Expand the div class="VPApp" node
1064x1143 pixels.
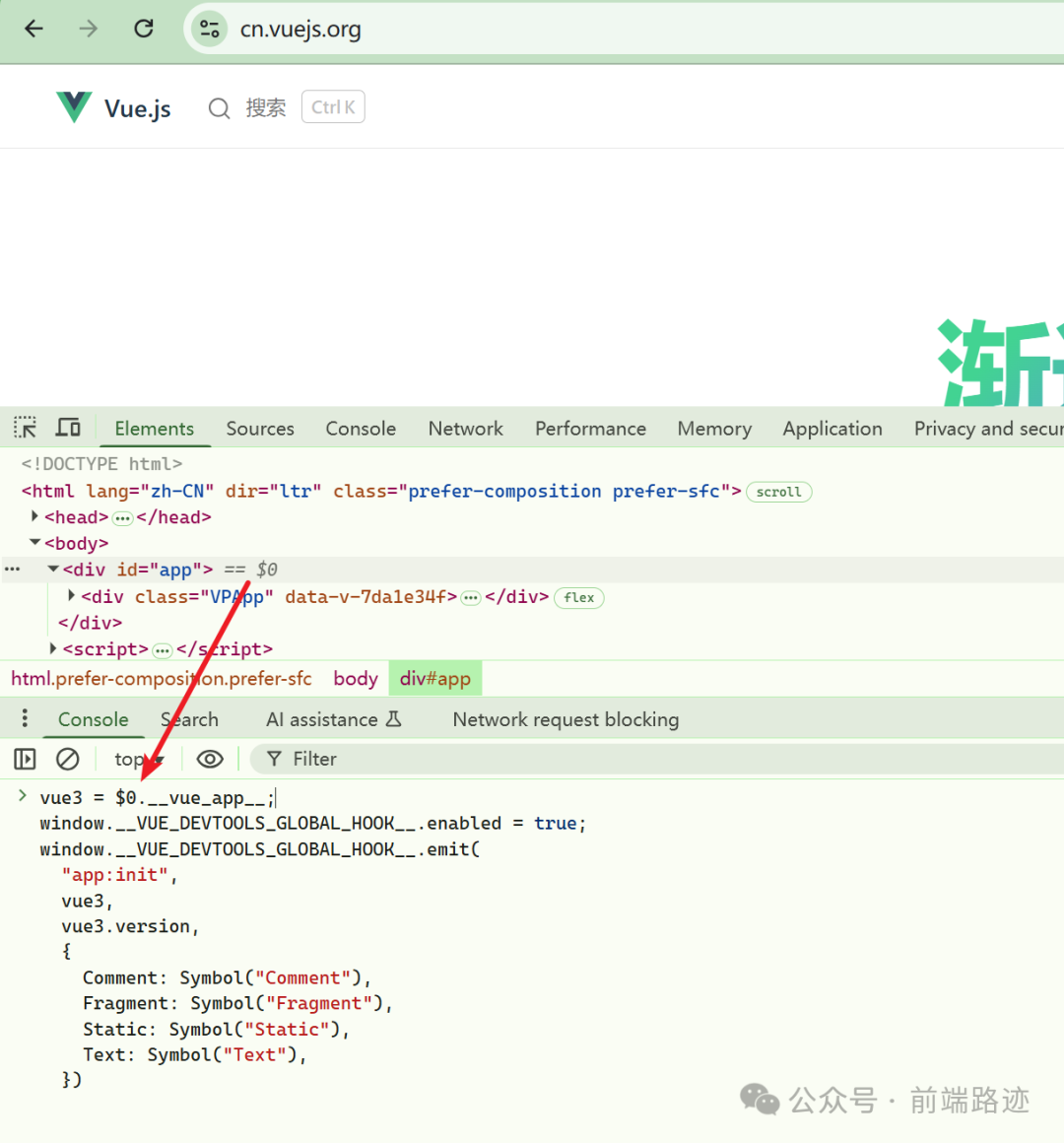pyautogui.click(x=71, y=595)
